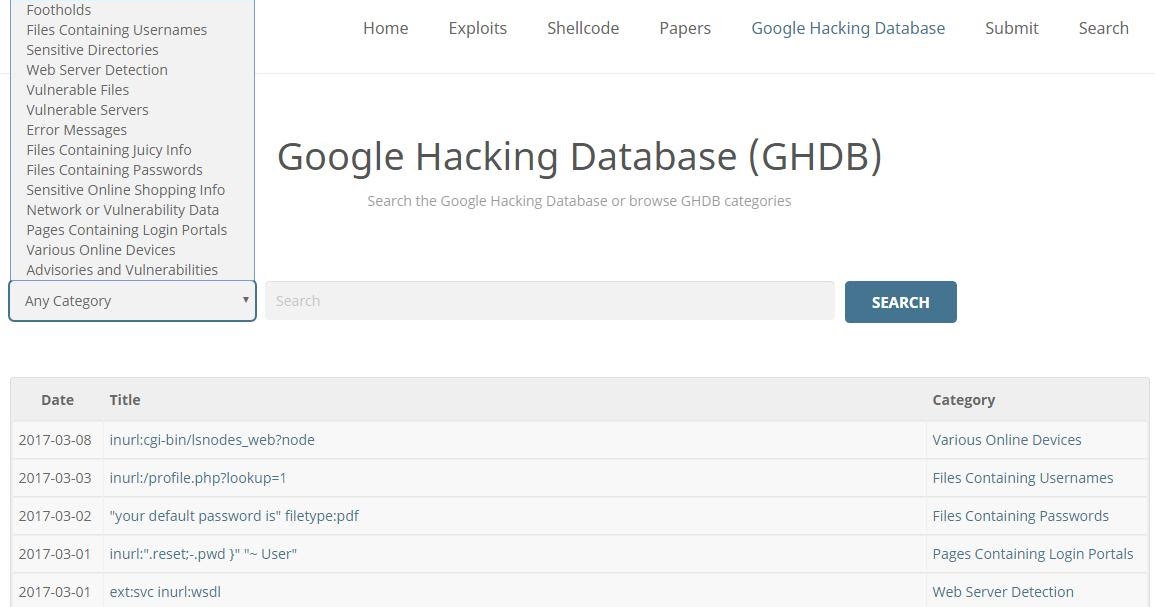The width and height of the screenshot is (1155, 607).
Task: Select Advisories and Vulnerabilities category
Action: (122, 269)
